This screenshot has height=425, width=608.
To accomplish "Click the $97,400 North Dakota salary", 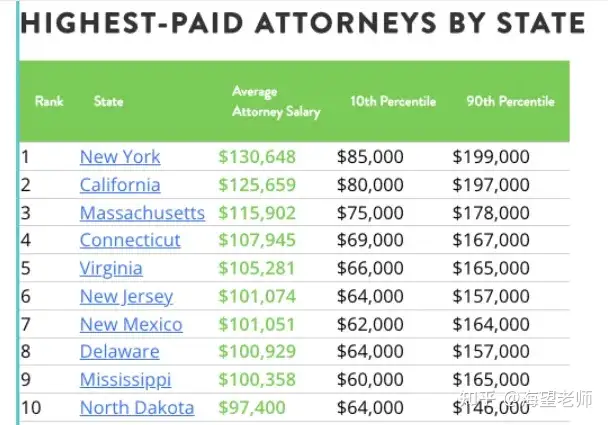I will click(252, 408).
